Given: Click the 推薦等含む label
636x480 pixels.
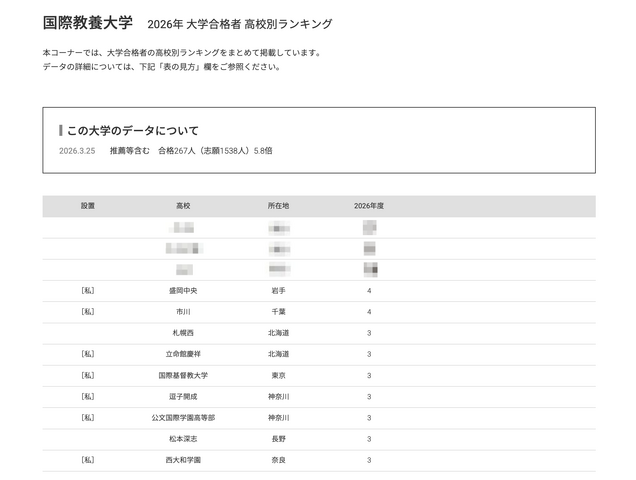Looking at the screenshot, I should (130, 151).
